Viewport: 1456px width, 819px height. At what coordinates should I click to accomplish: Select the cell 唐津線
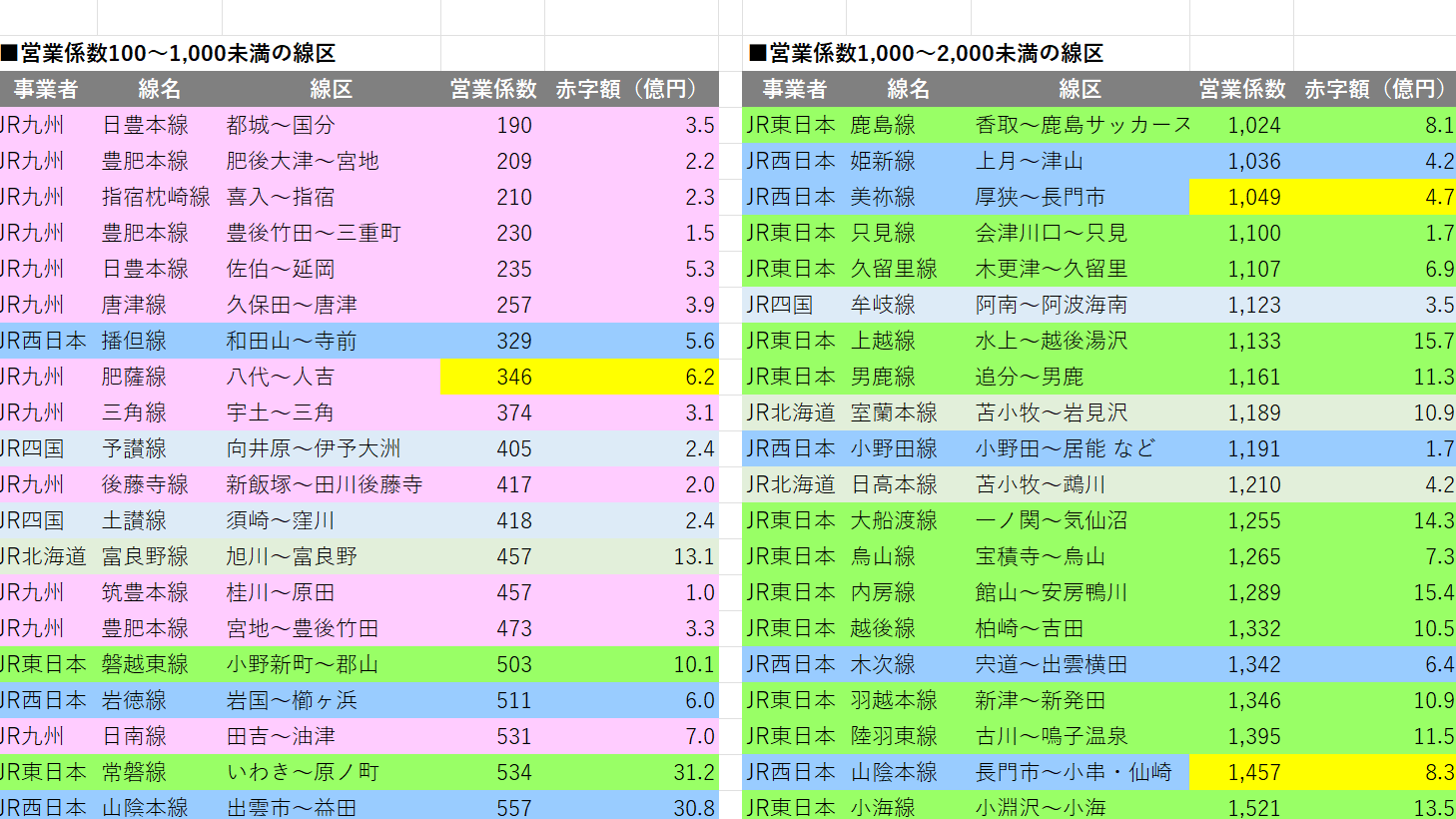160,305
